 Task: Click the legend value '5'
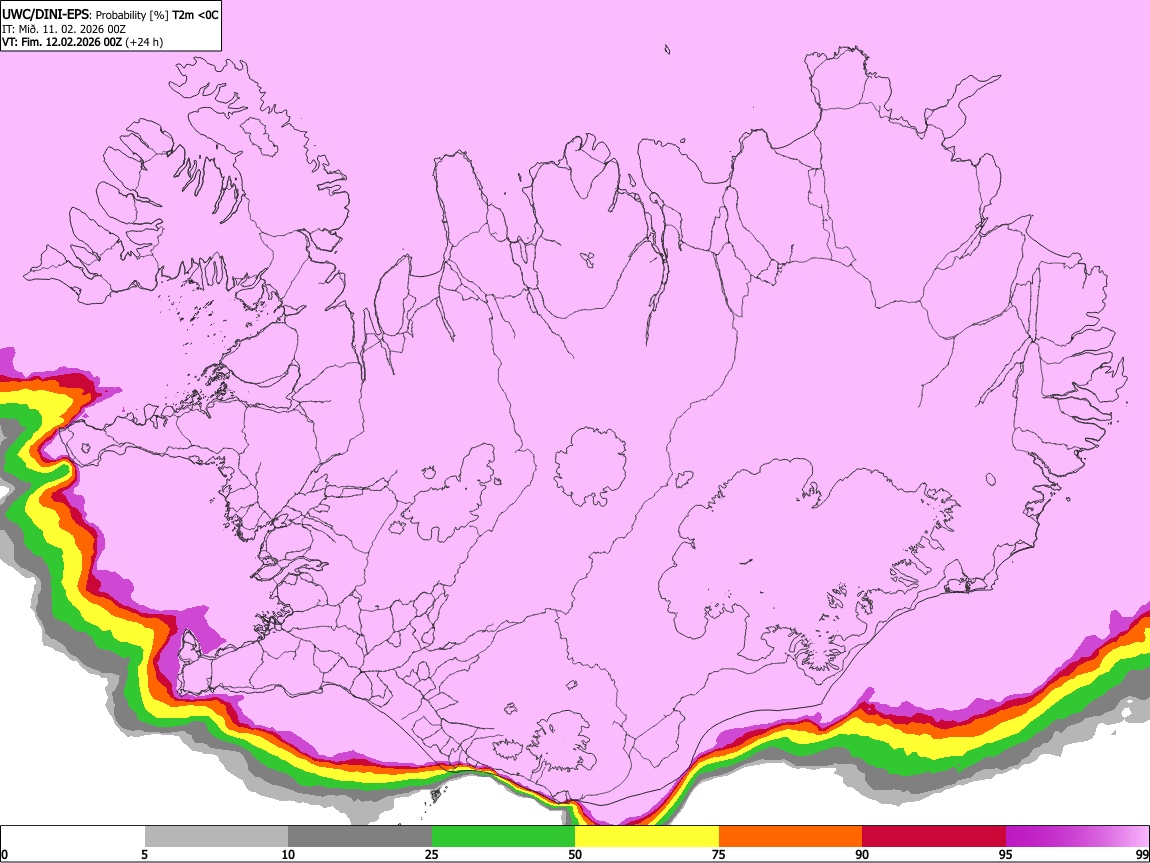tap(144, 854)
